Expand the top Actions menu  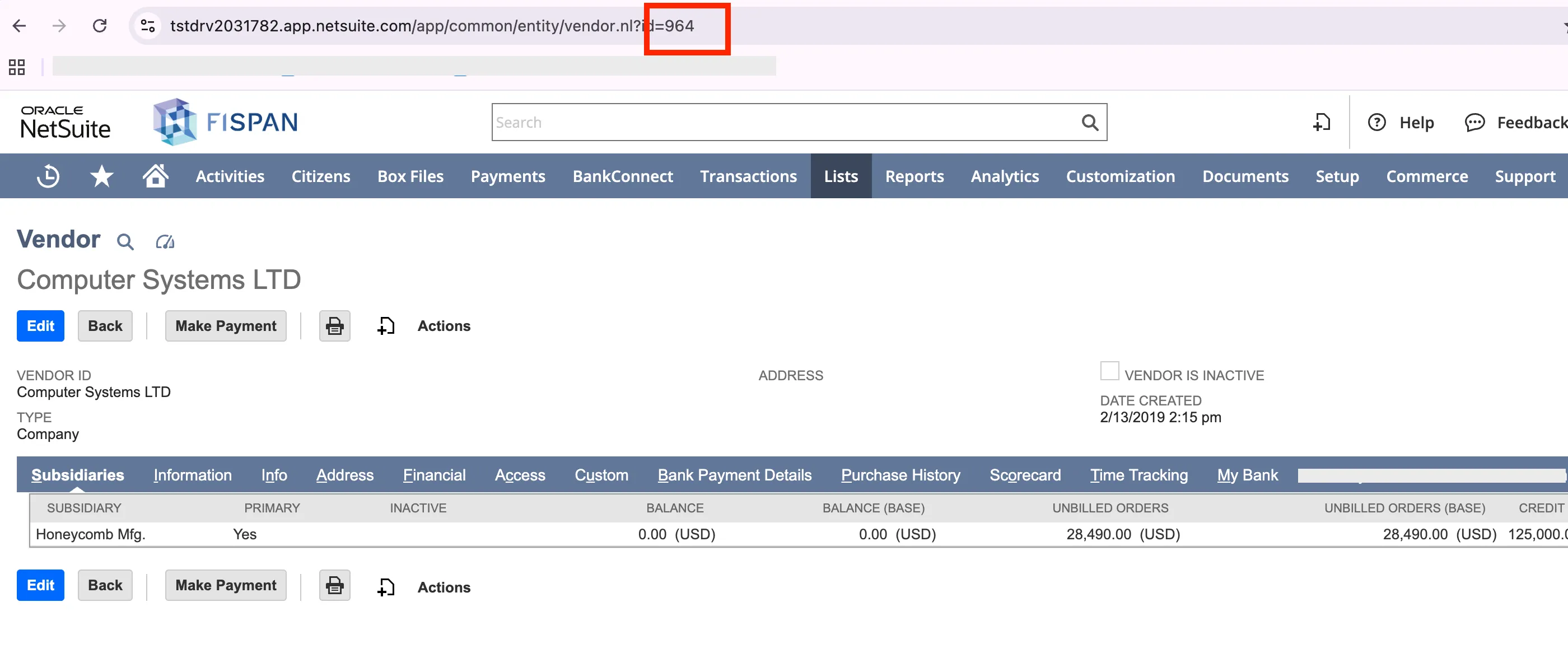[x=444, y=326]
